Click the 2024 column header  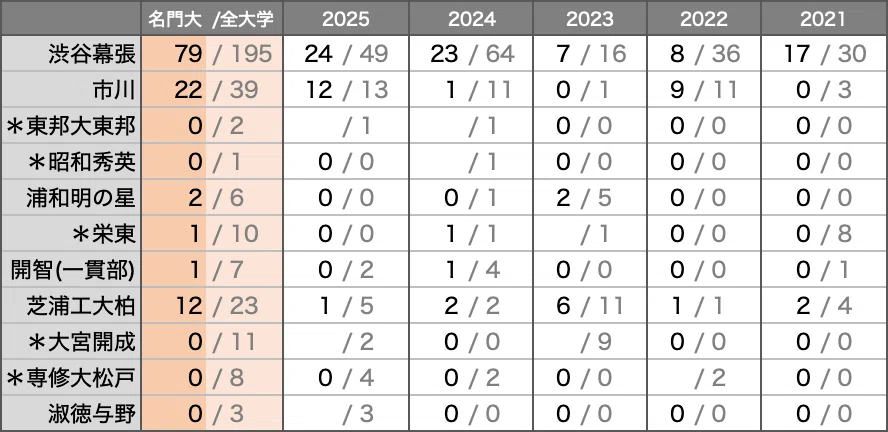(471, 19)
